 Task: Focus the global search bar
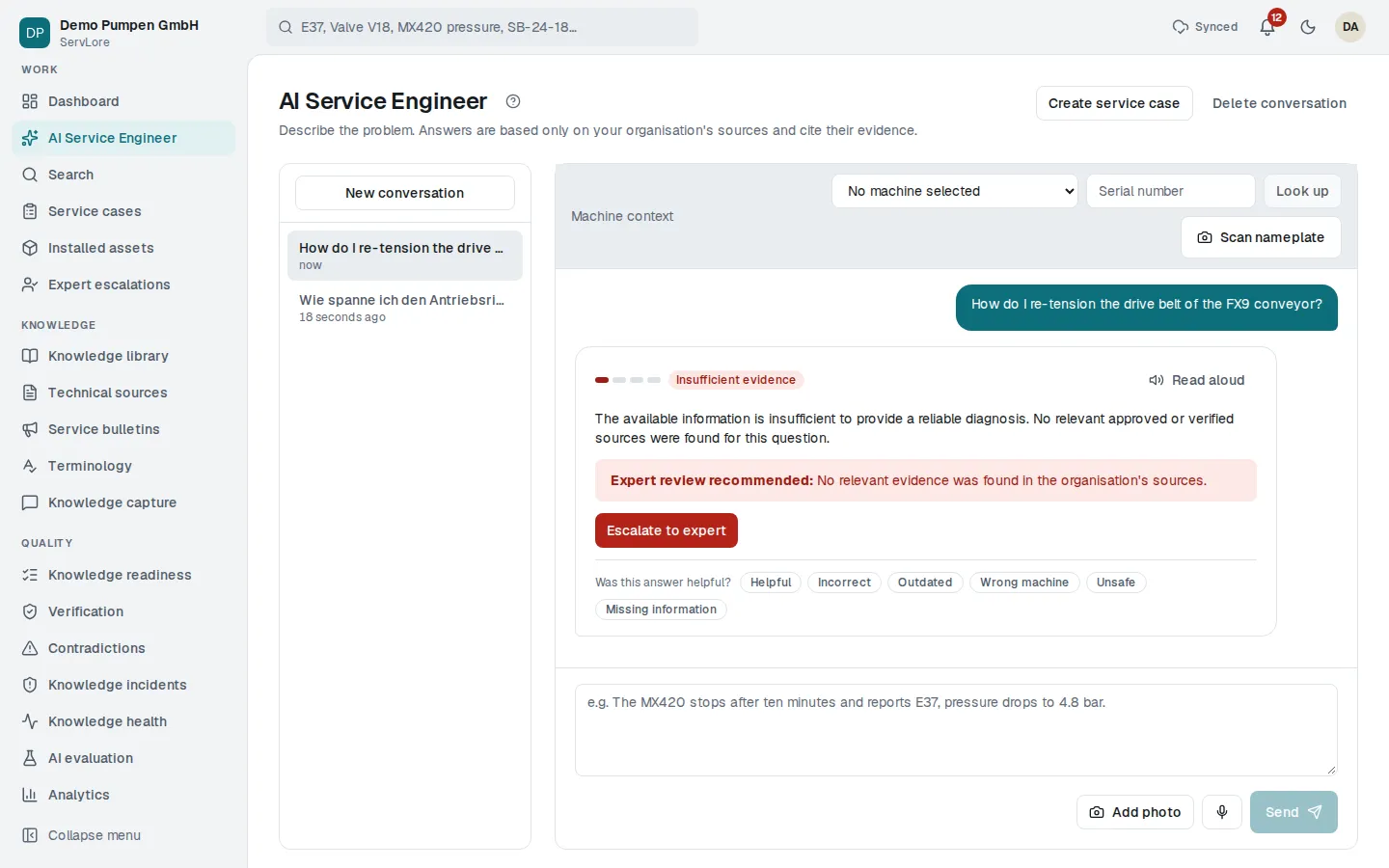[x=482, y=27]
